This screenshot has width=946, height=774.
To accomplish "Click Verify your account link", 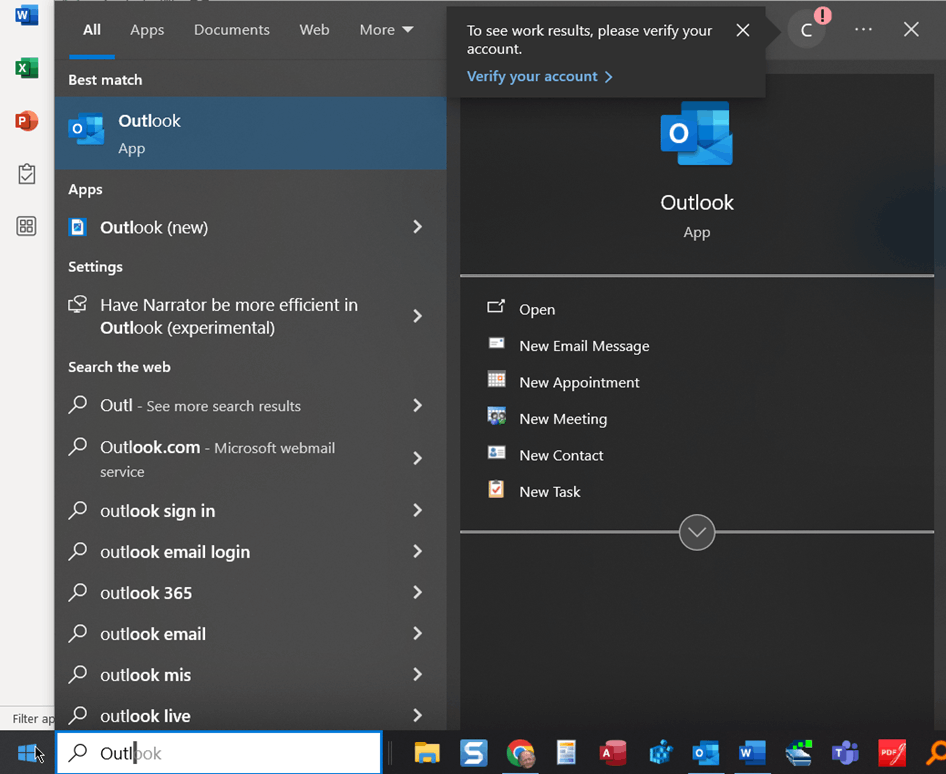I will pos(539,77).
